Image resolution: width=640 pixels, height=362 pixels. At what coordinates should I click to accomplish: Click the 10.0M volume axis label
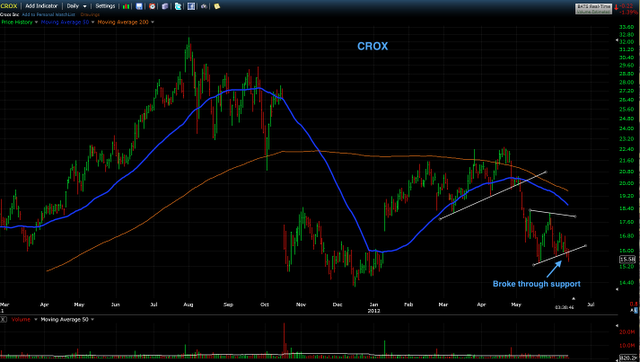pos(626,346)
